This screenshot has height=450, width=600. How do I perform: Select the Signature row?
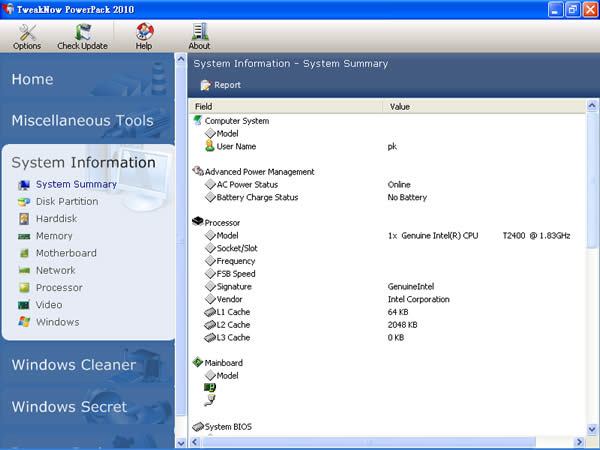click(387, 286)
